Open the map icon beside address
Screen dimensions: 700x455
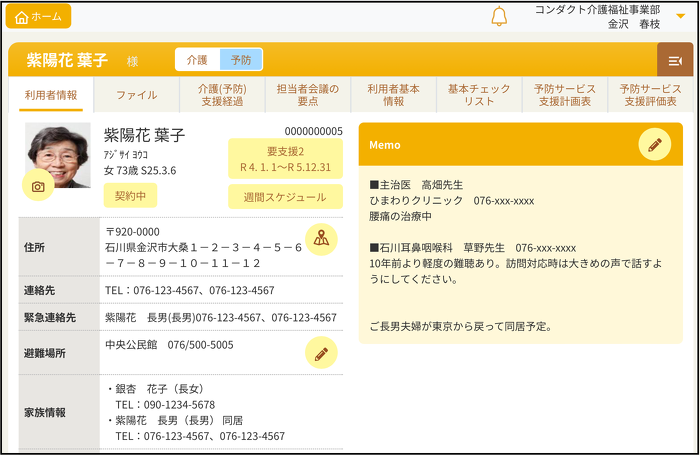[321, 239]
